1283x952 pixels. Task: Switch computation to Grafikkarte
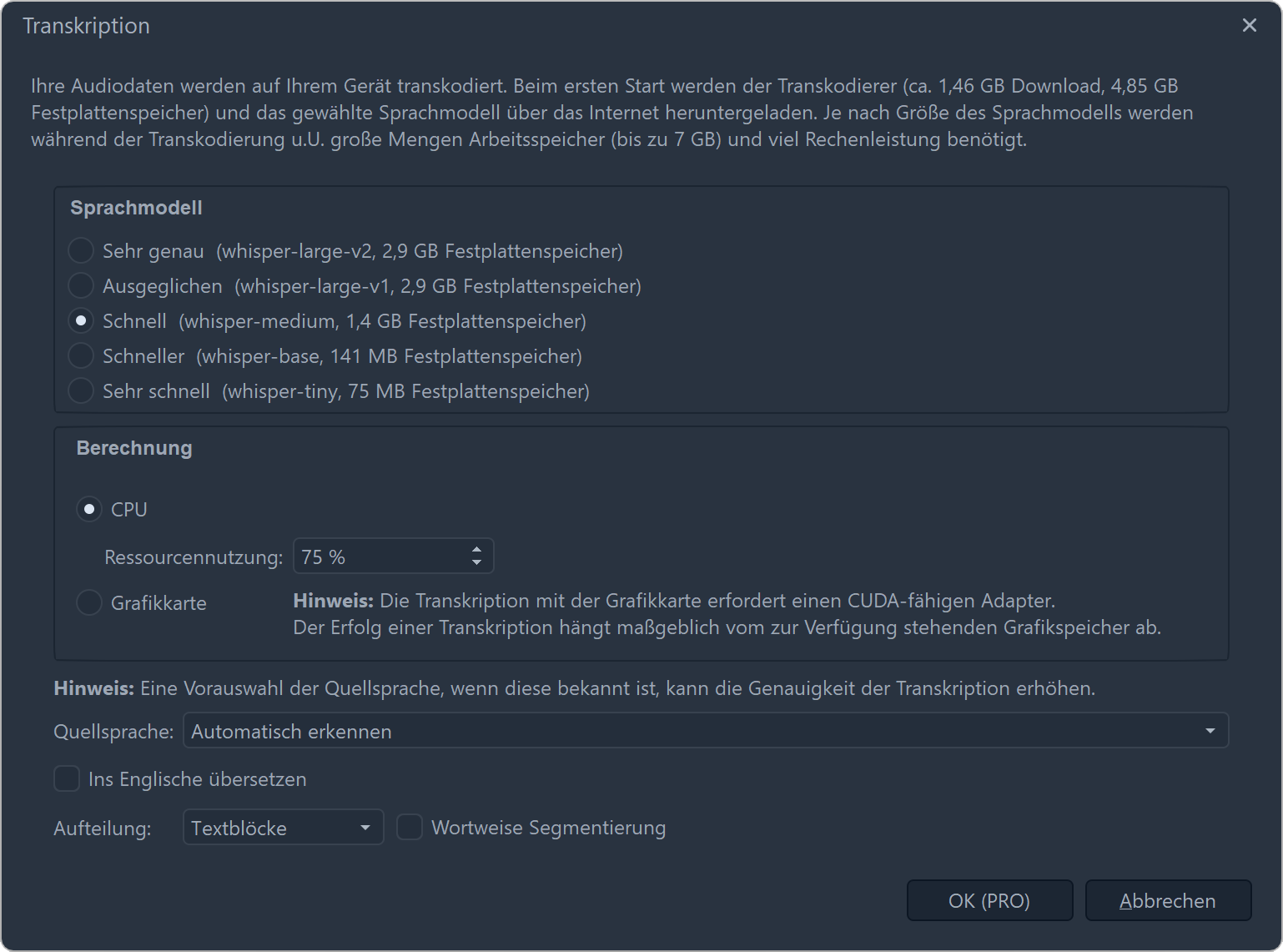(89, 602)
